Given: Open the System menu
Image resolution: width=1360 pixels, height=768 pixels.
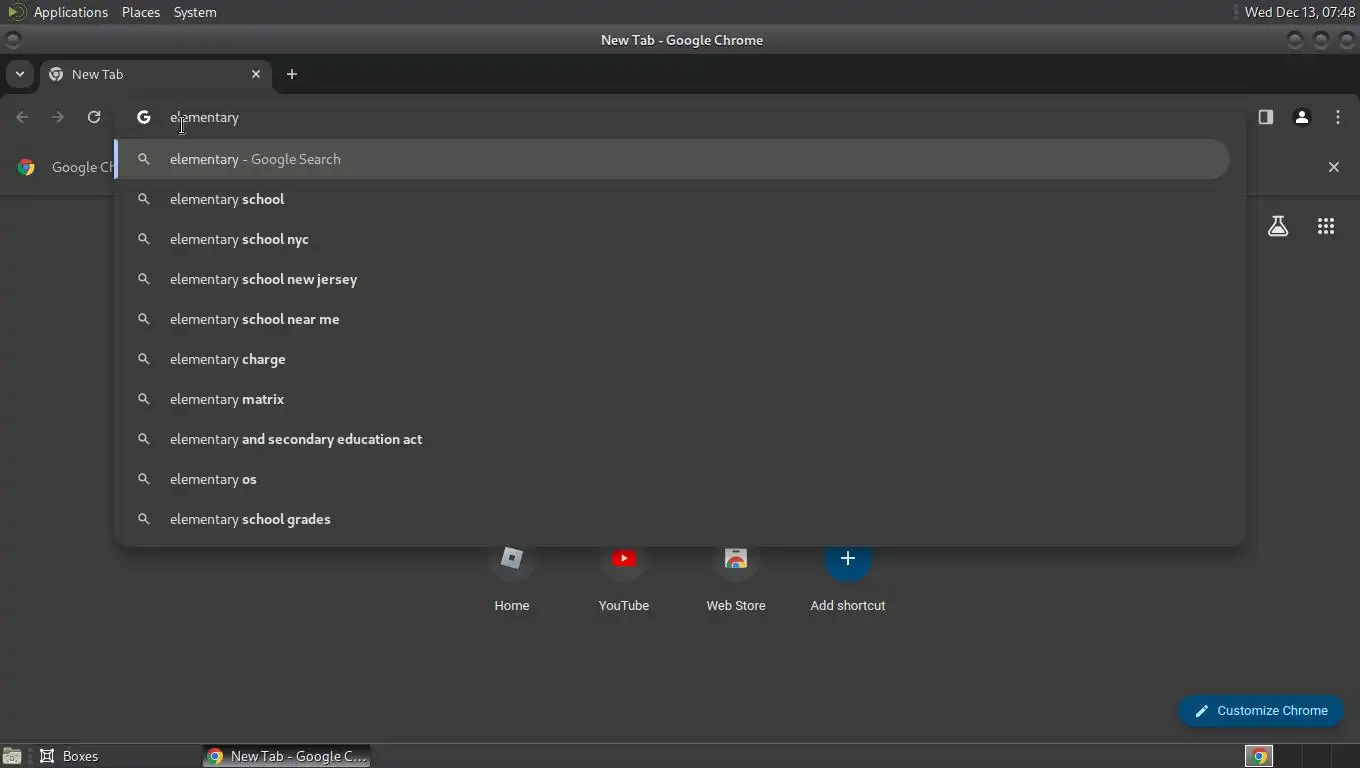Looking at the screenshot, I should click(195, 12).
